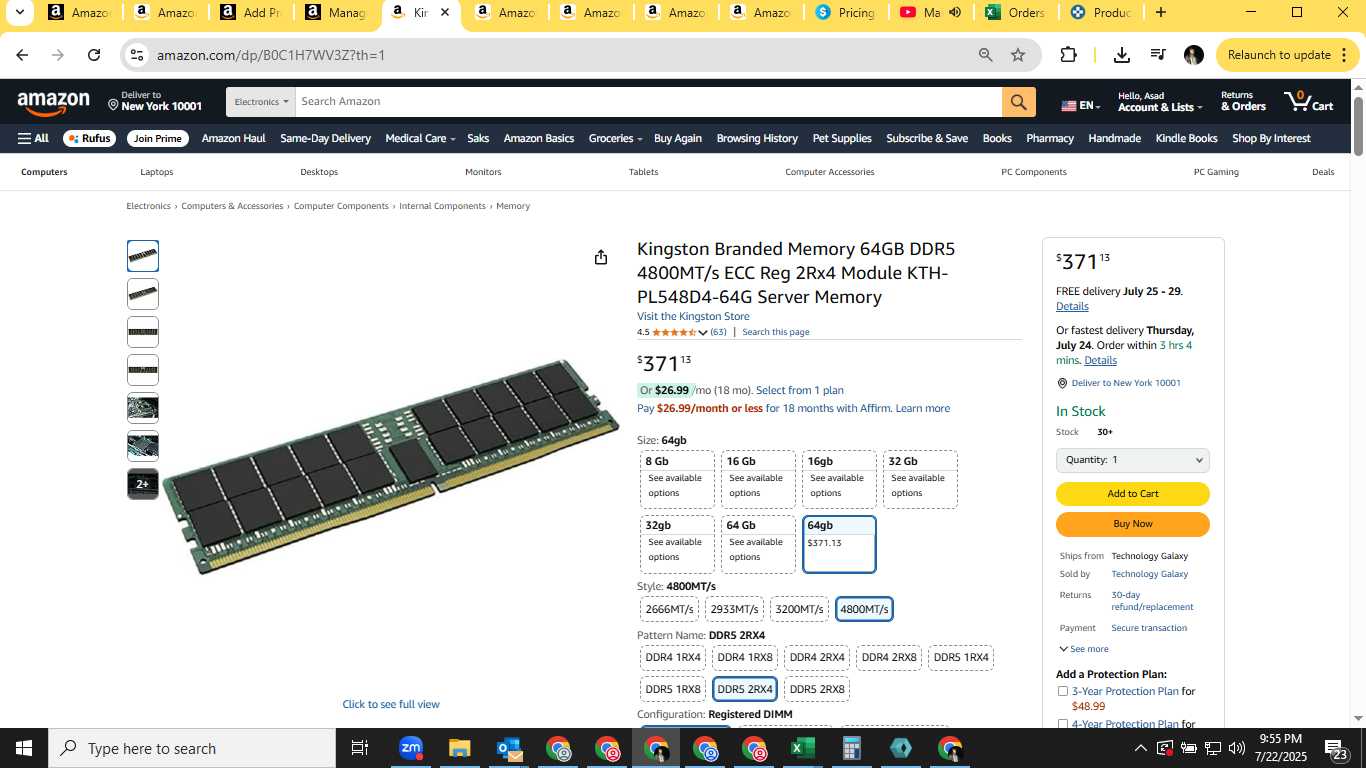The height and width of the screenshot is (768, 1366).
Task: Add to Cart
Action: click(x=1132, y=494)
